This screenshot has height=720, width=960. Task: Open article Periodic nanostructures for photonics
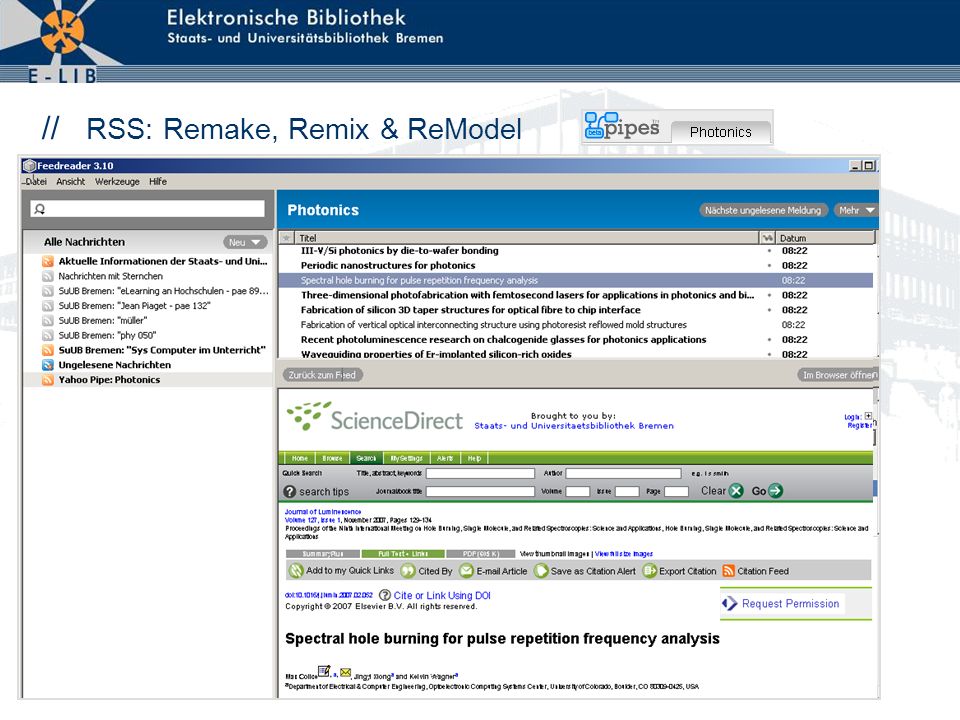[x=388, y=265]
